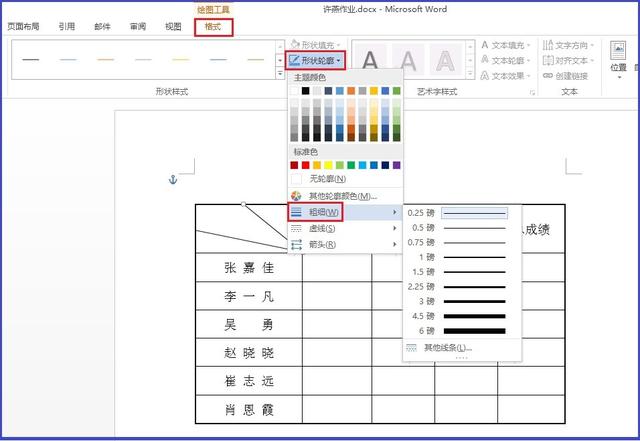
Task: Select the first black line shape style
Action: pyautogui.click(x=31, y=60)
